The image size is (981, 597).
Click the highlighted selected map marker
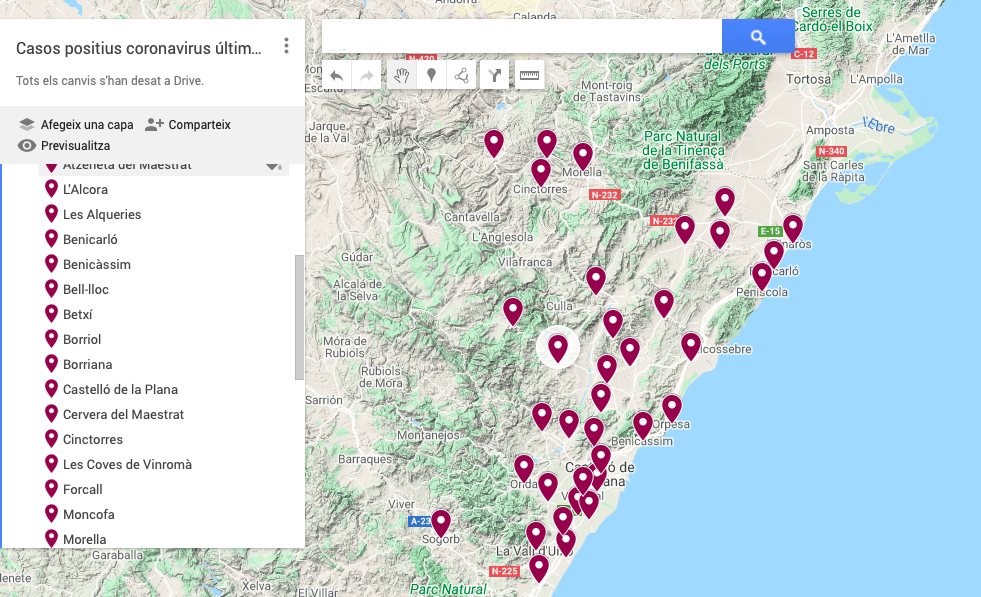[558, 346]
